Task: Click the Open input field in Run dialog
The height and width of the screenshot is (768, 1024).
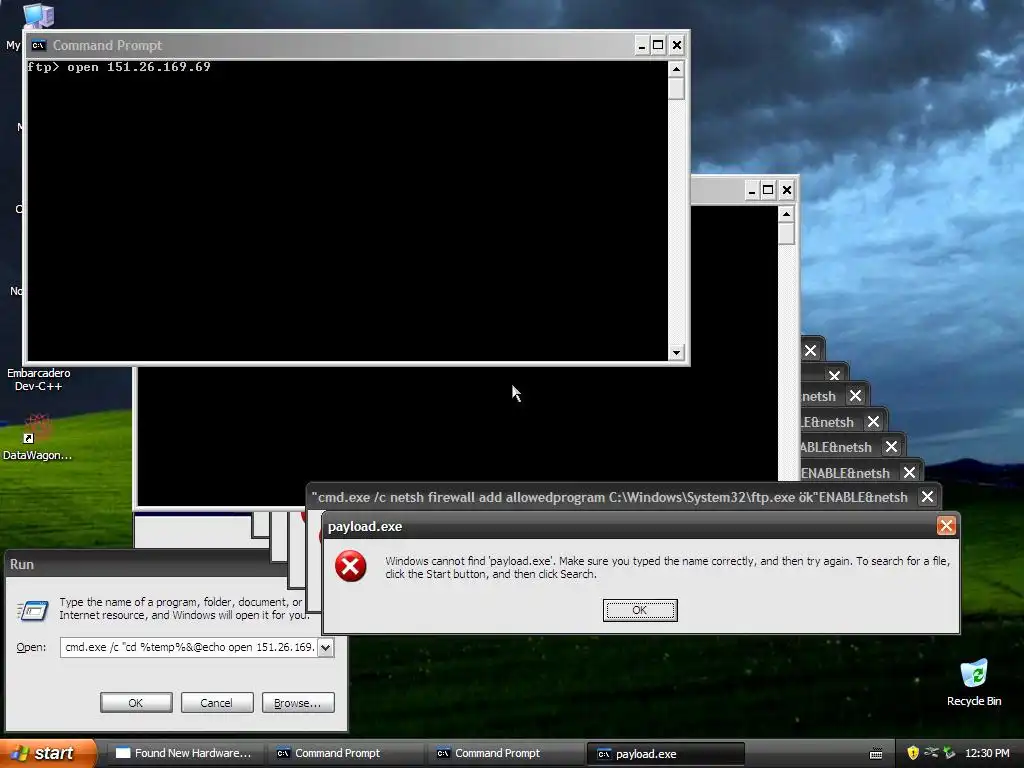Action: coord(189,647)
